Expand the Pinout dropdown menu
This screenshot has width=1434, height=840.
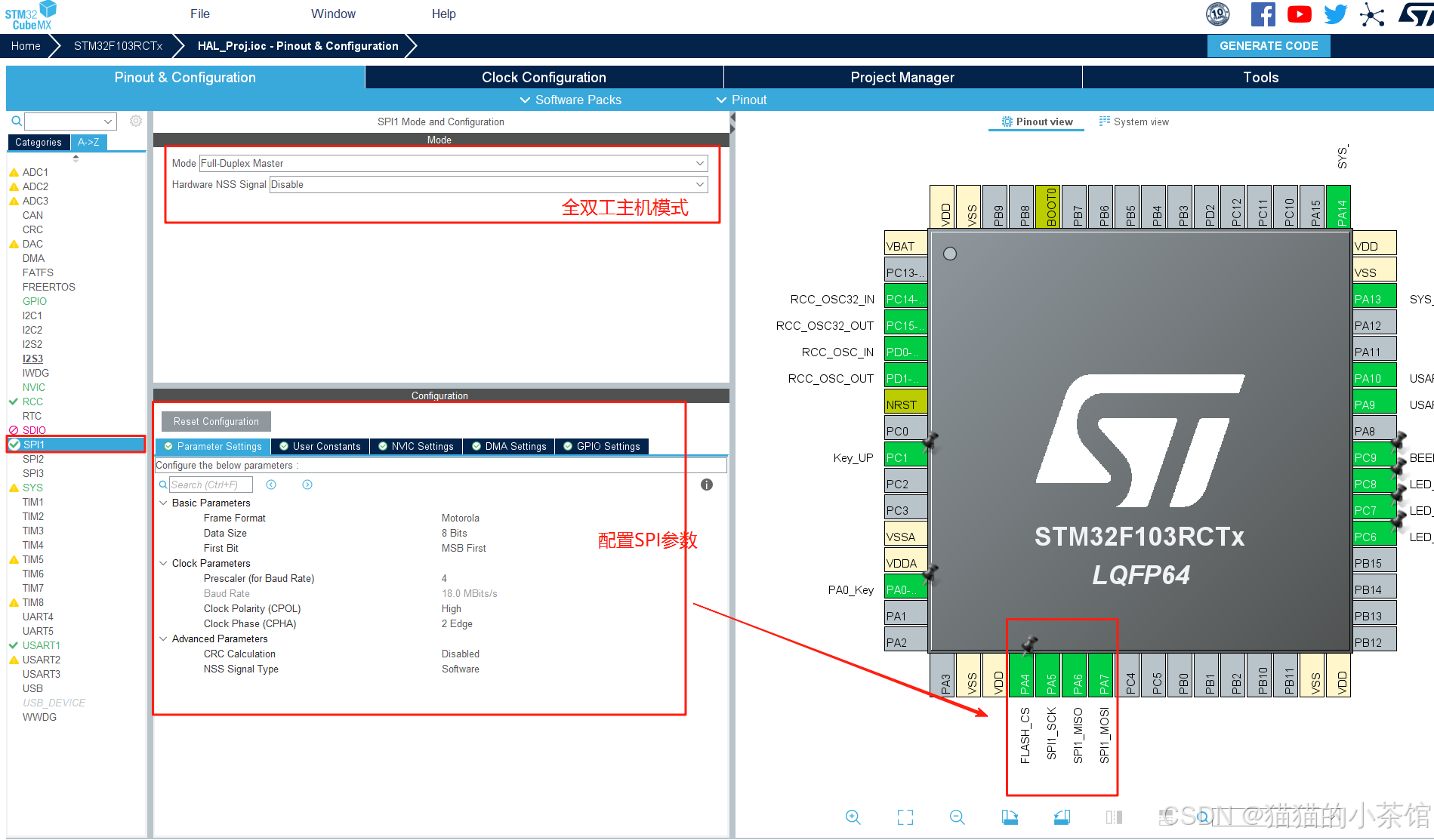tap(742, 100)
